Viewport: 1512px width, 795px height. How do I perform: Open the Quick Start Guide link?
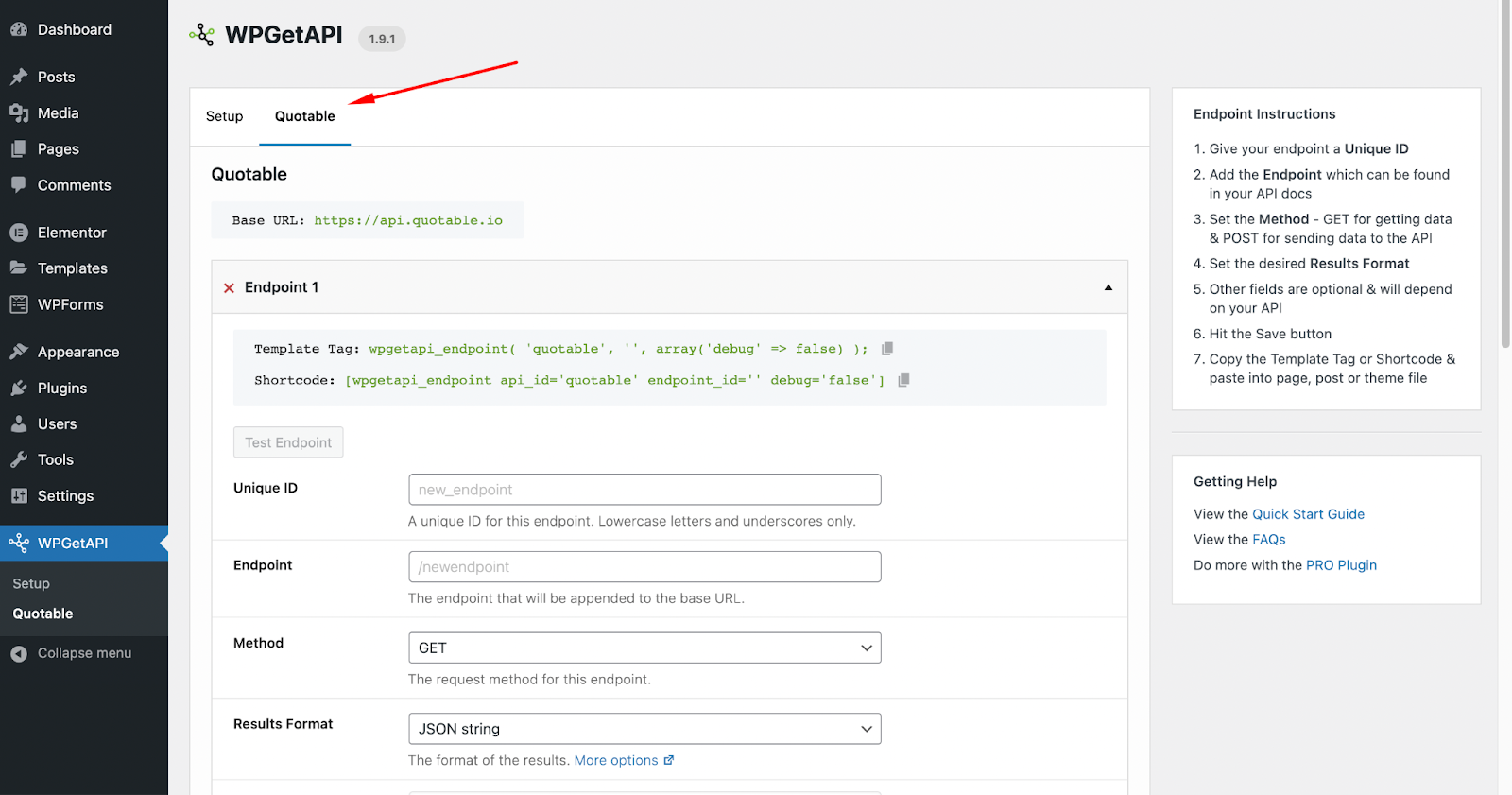click(1309, 514)
